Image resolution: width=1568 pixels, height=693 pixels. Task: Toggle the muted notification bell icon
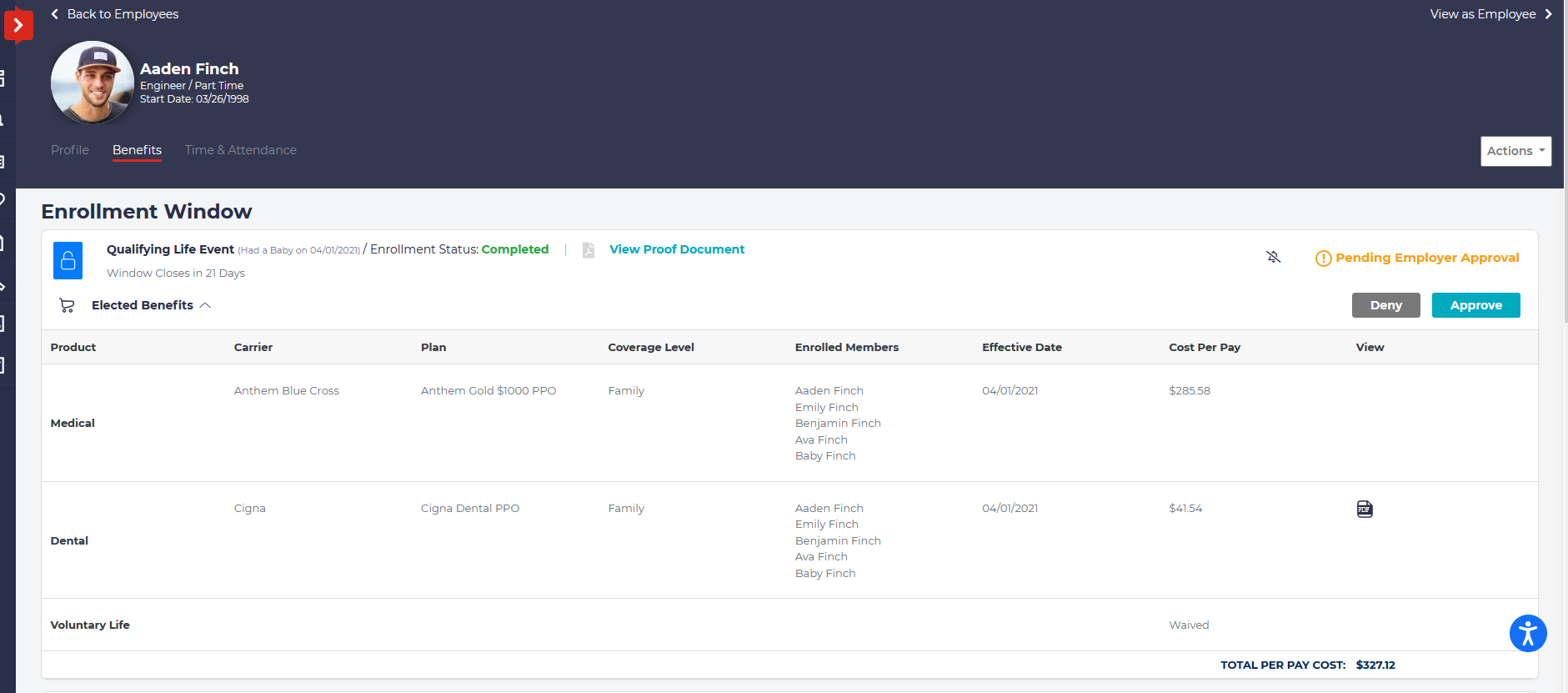click(1273, 257)
